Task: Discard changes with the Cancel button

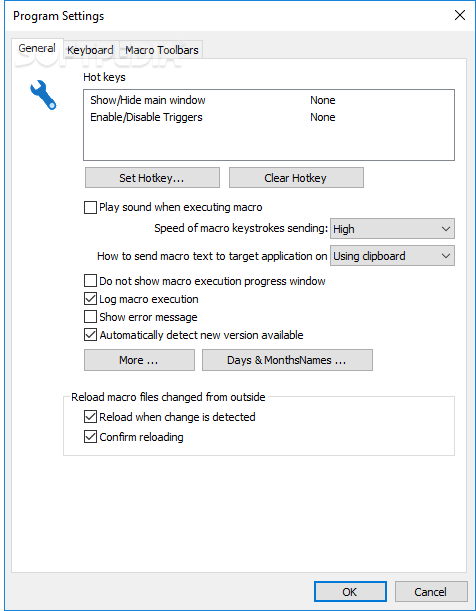Action: (x=431, y=592)
